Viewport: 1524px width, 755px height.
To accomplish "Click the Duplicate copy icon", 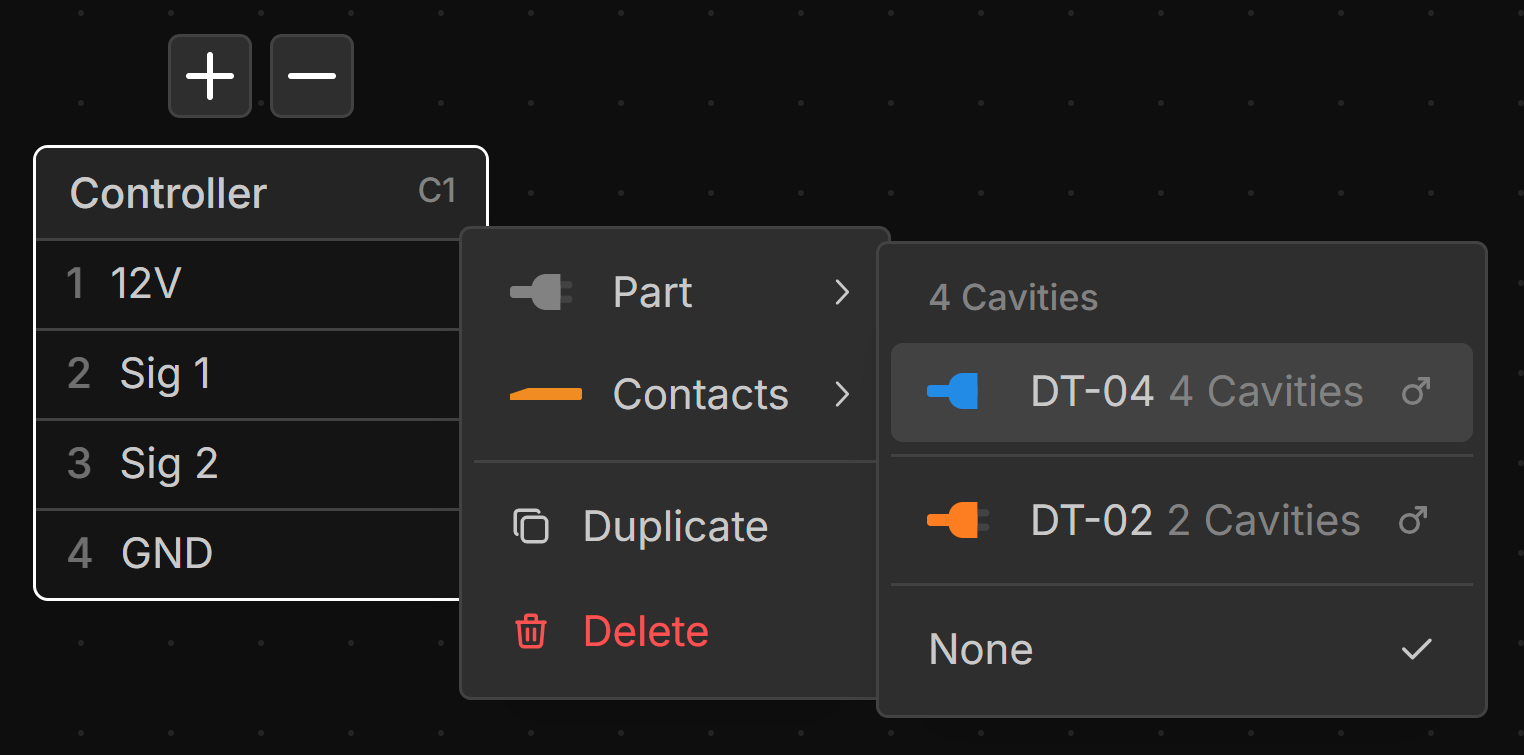I will (x=531, y=526).
